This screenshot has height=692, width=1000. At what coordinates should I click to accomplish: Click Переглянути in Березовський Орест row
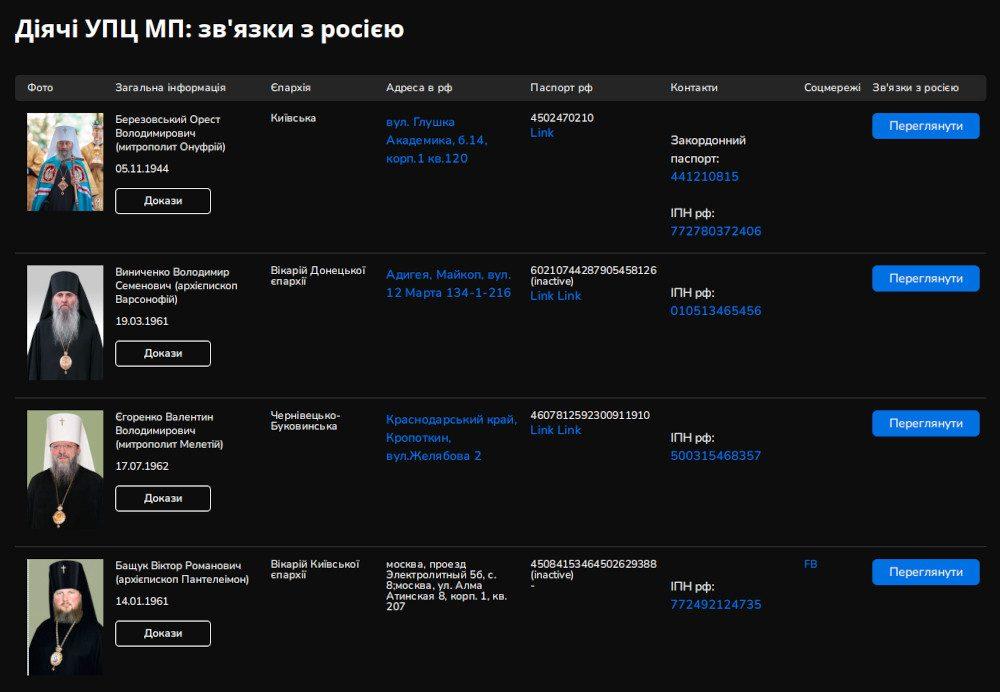click(925, 126)
